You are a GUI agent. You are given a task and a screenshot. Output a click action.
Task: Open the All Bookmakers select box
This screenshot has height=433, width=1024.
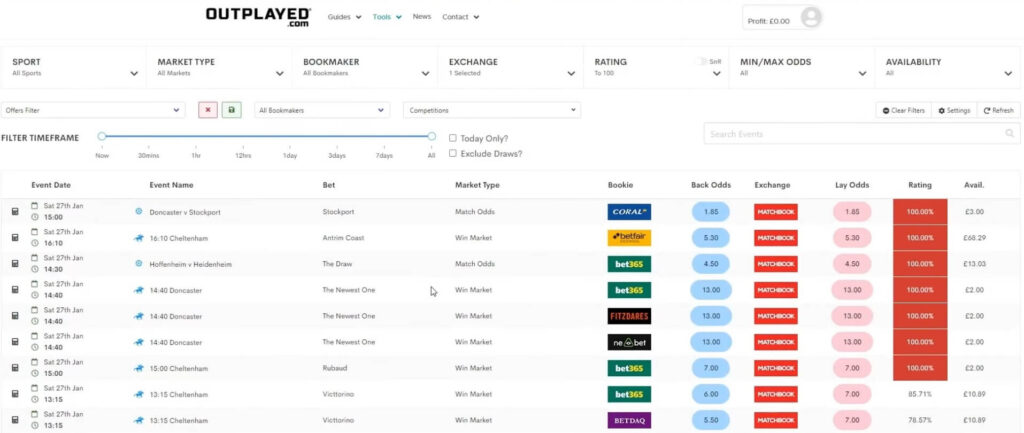(322, 110)
